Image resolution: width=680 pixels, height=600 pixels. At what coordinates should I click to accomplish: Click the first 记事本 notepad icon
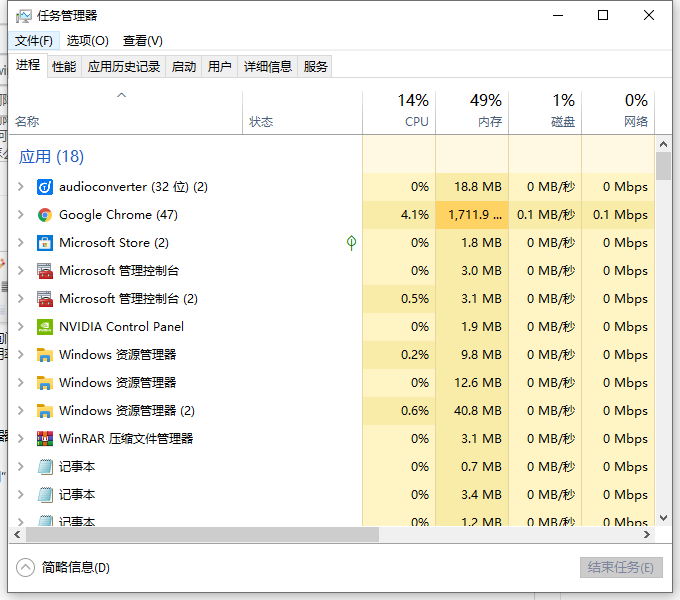pos(44,467)
